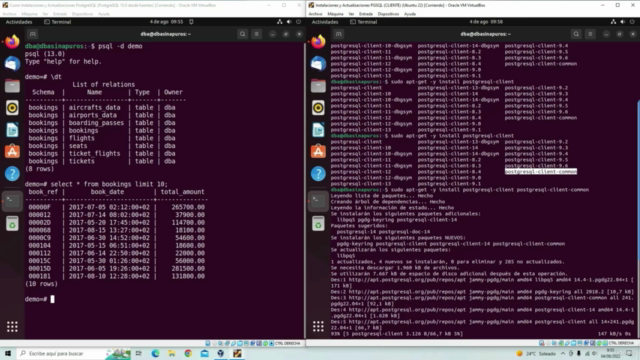This screenshot has height=360, width=640.
Task: Open weather widget showing Soleado
Action: pos(536,353)
